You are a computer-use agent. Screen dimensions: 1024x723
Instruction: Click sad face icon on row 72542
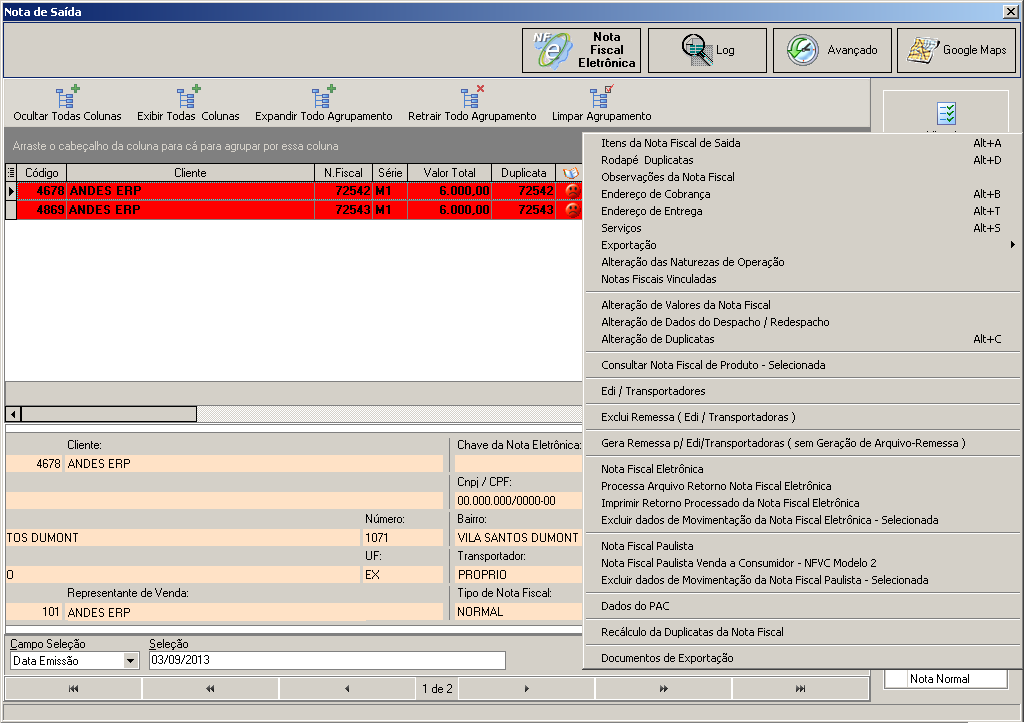[x=572, y=191]
